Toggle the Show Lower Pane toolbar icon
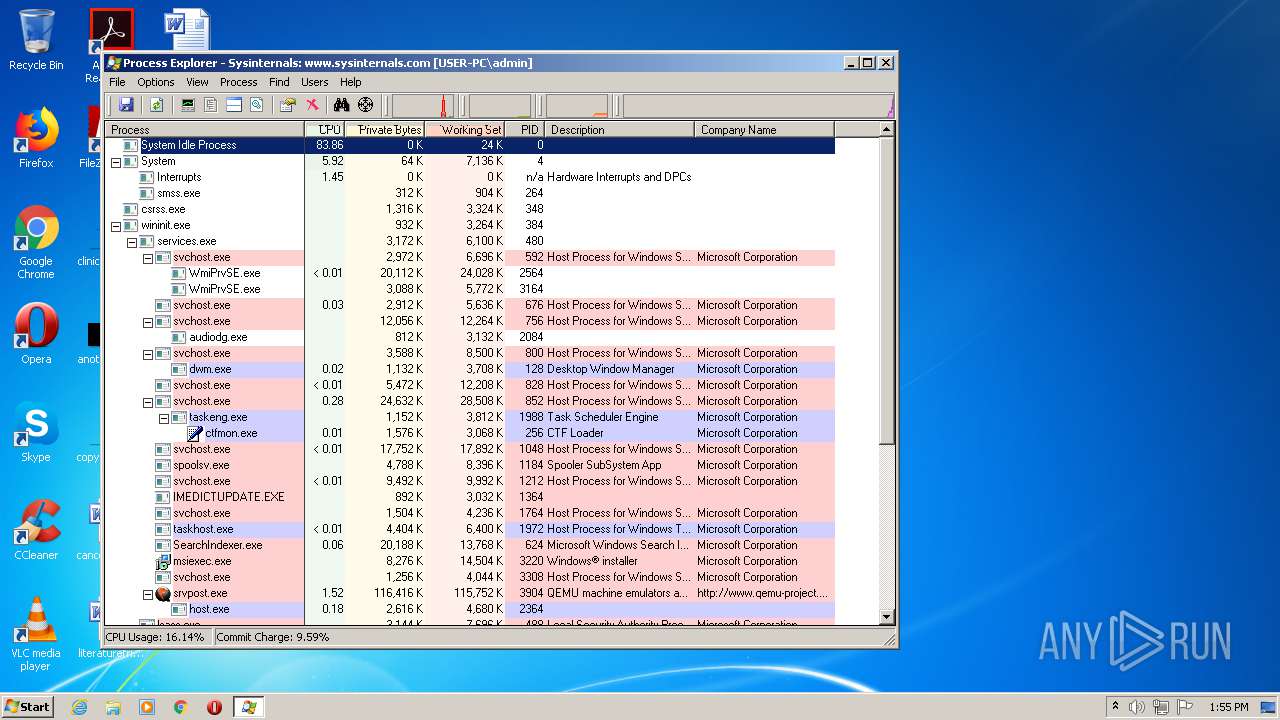The width and height of the screenshot is (1280, 720). click(233, 105)
